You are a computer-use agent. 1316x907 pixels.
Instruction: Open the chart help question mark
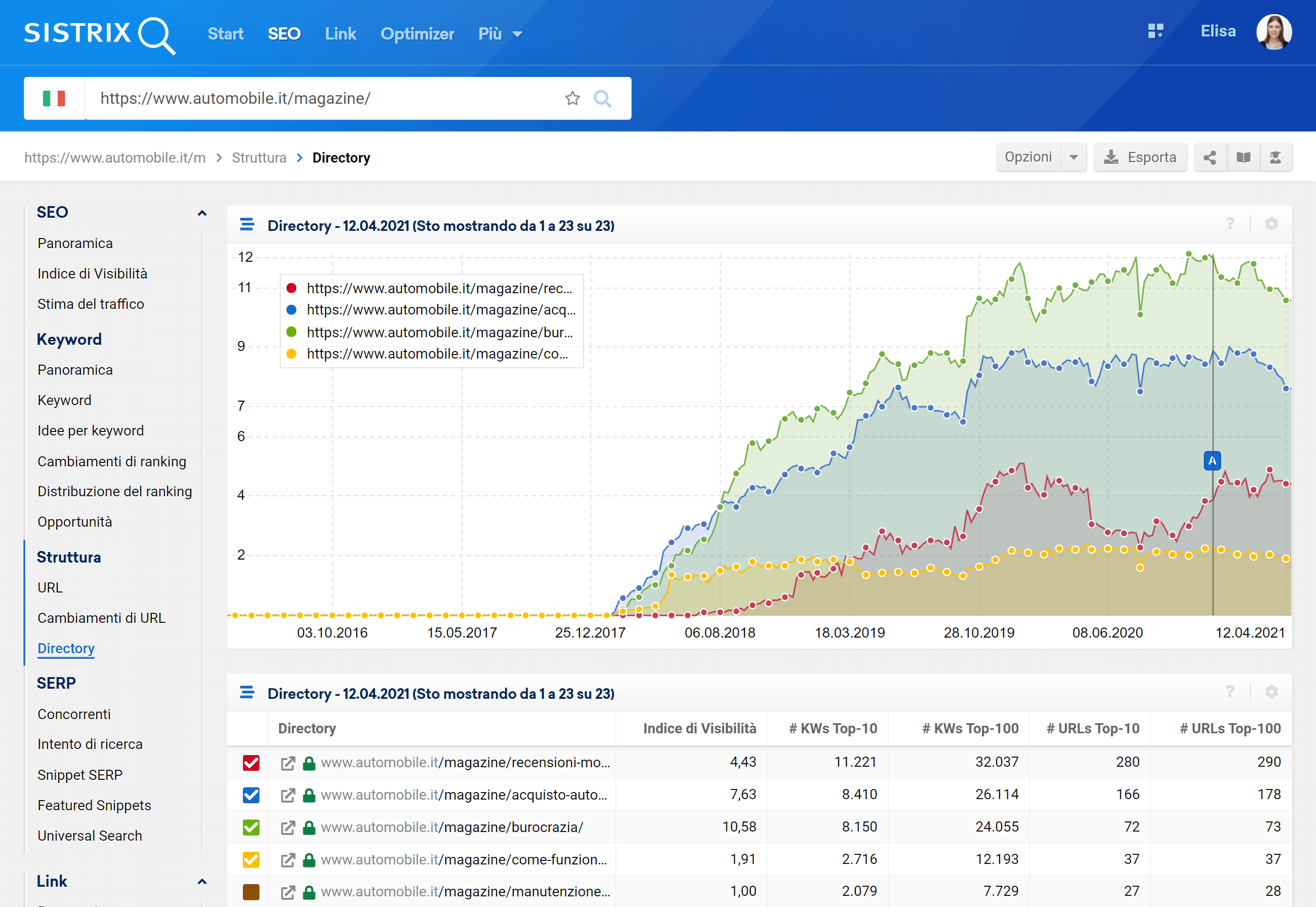click(1229, 224)
